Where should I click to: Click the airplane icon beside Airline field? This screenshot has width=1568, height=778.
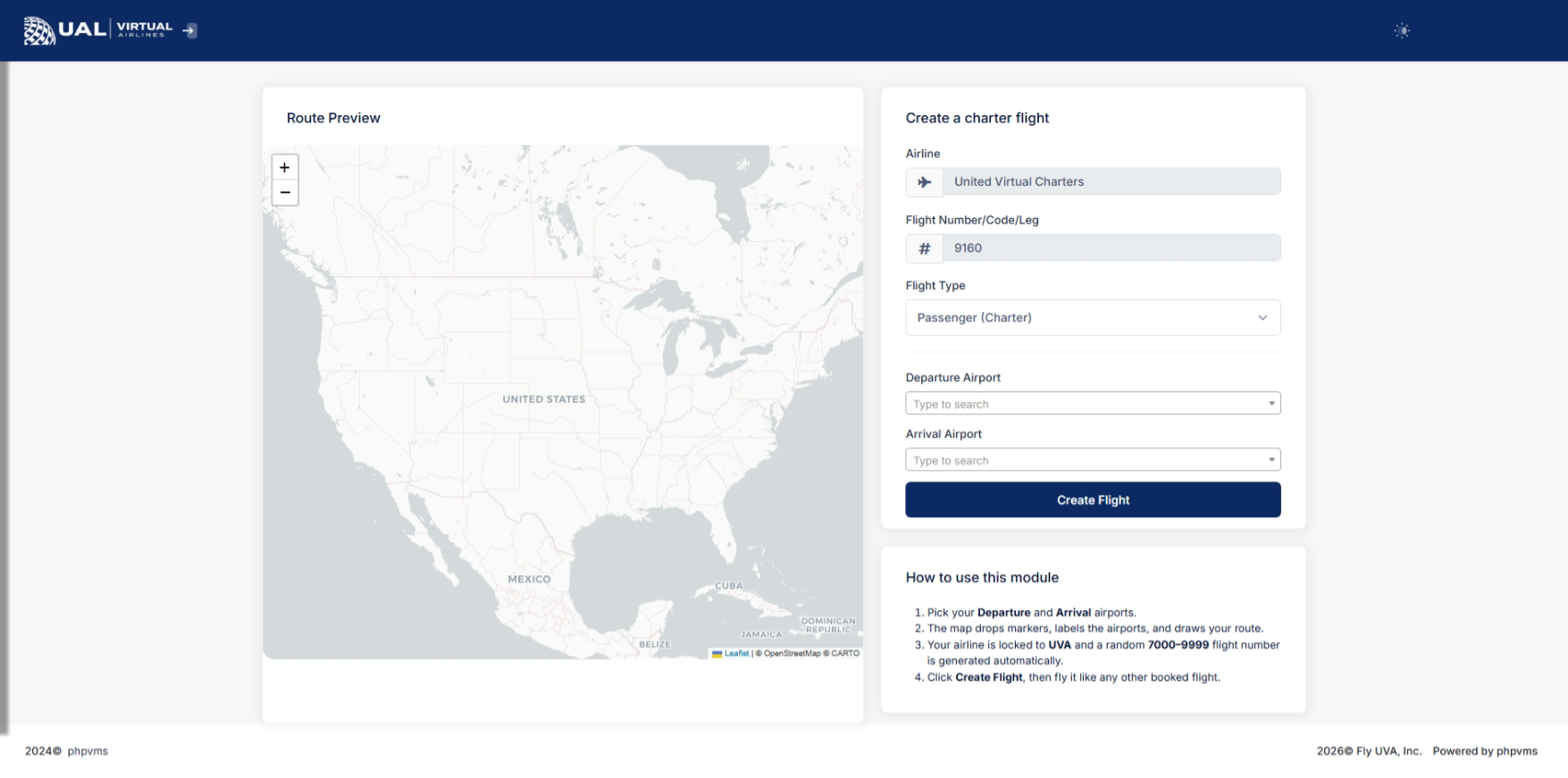click(x=925, y=182)
